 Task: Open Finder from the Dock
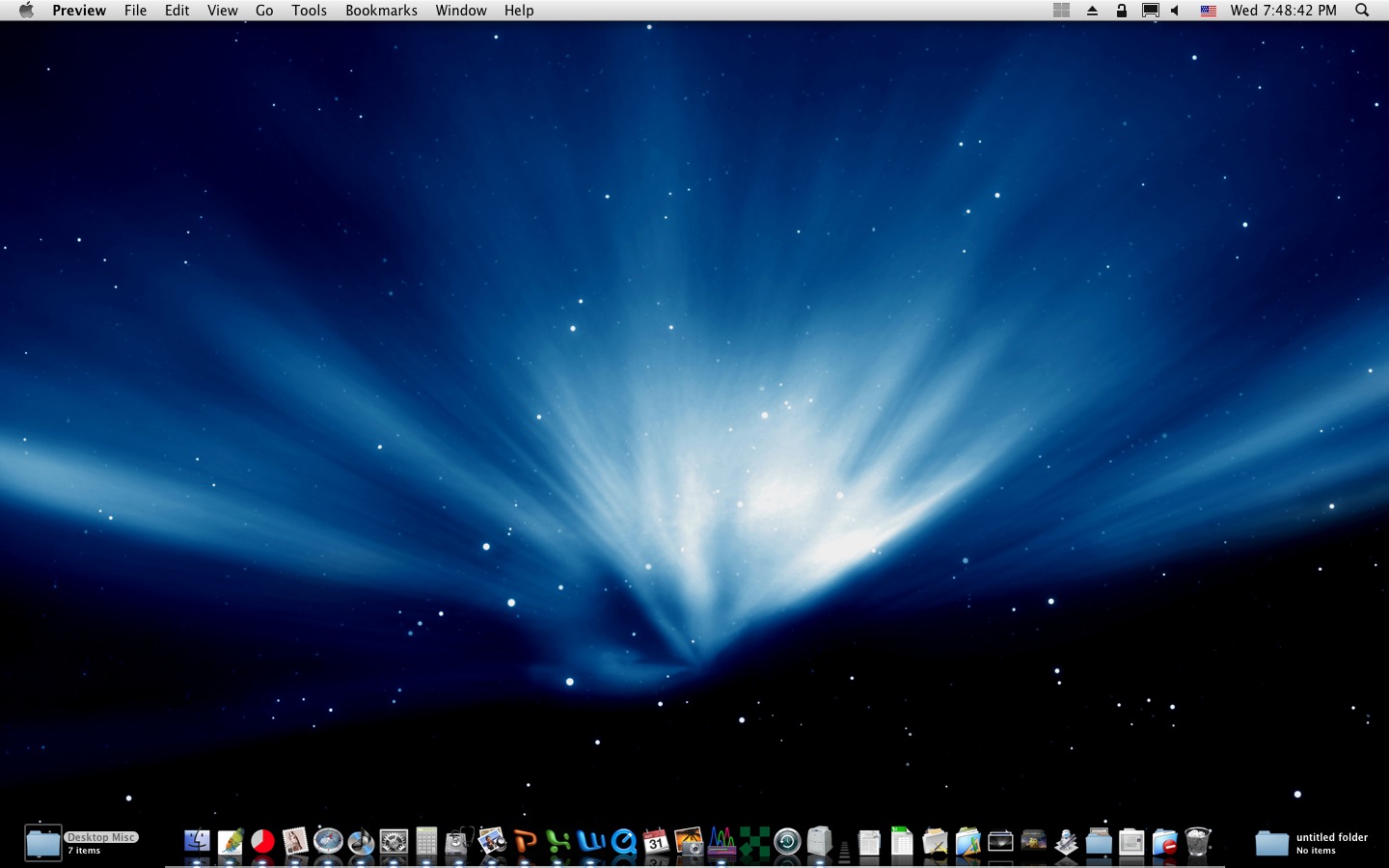[x=197, y=842]
